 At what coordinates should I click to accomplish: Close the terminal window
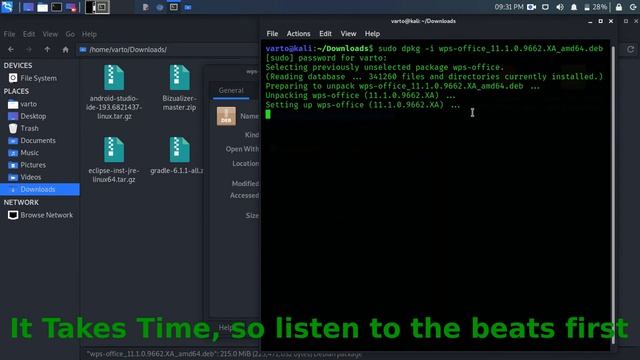pyautogui.click(x=611, y=21)
